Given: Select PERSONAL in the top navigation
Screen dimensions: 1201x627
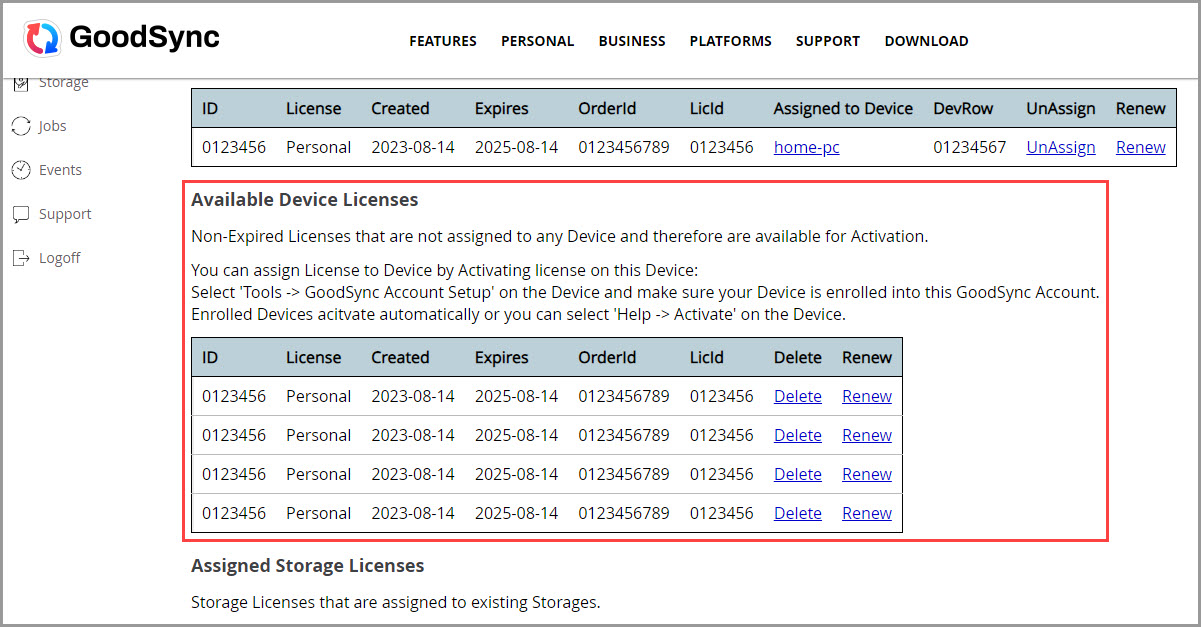Looking at the screenshot, I should pyautogui.click(x=537, y=41).
